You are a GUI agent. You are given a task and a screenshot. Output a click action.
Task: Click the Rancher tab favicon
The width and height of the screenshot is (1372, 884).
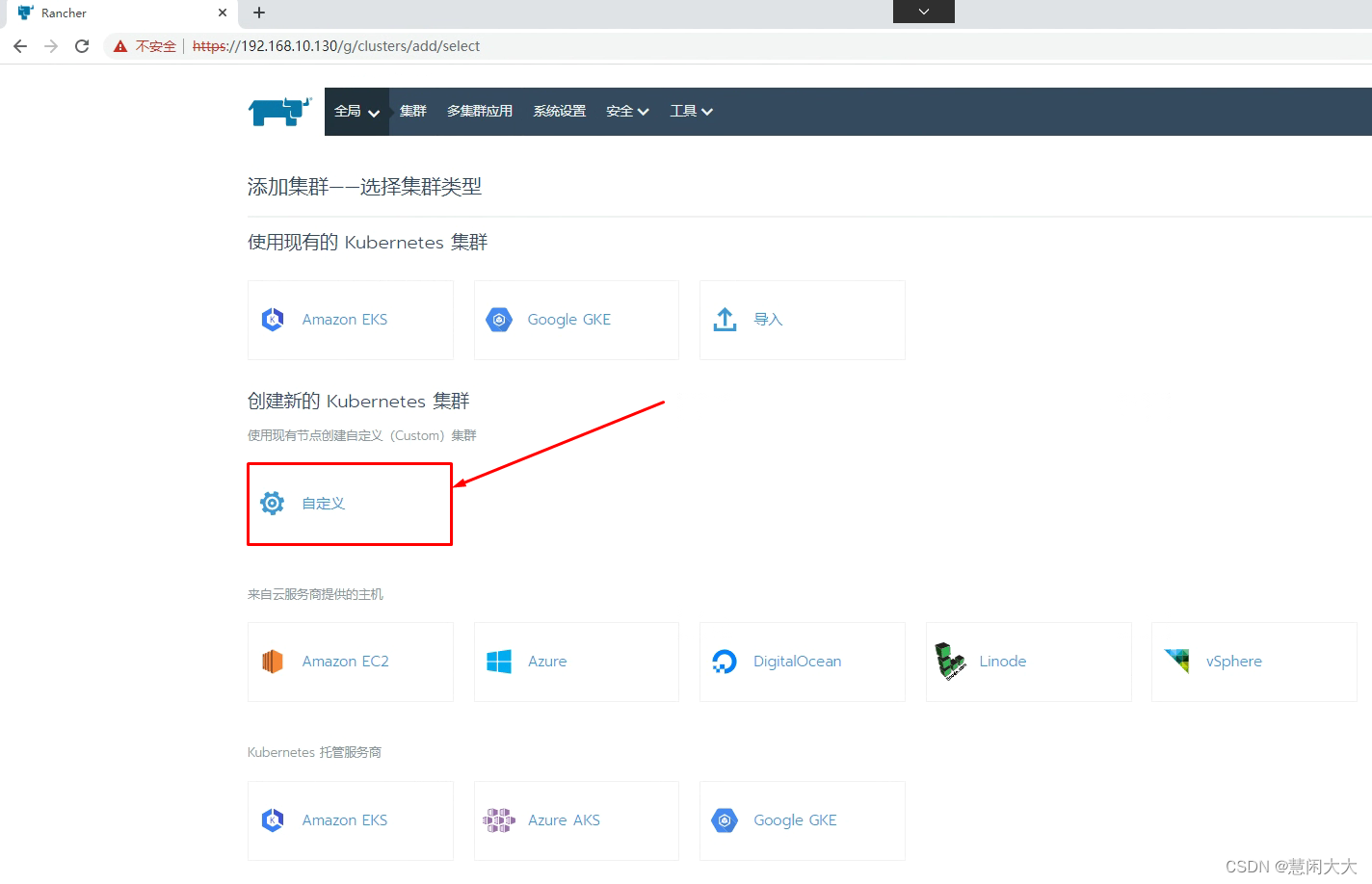pyautogui.click(x=25, y=13)
